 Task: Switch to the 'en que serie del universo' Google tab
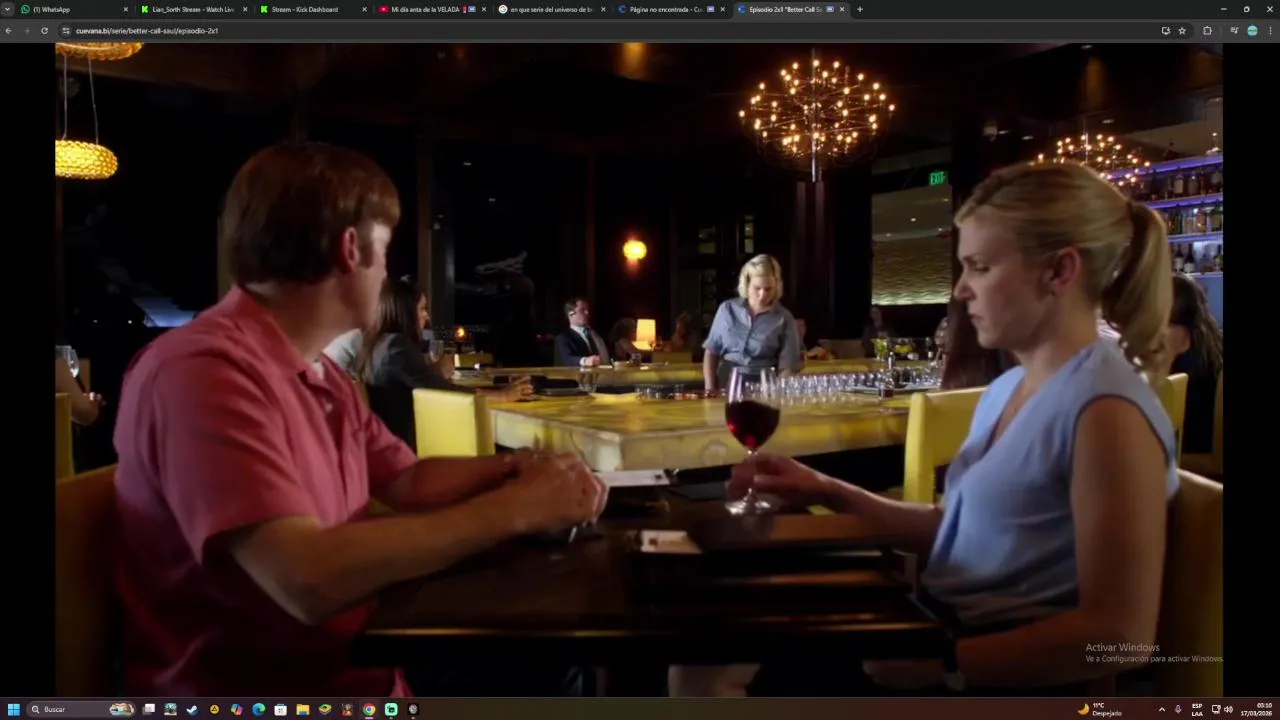[552, 9]
